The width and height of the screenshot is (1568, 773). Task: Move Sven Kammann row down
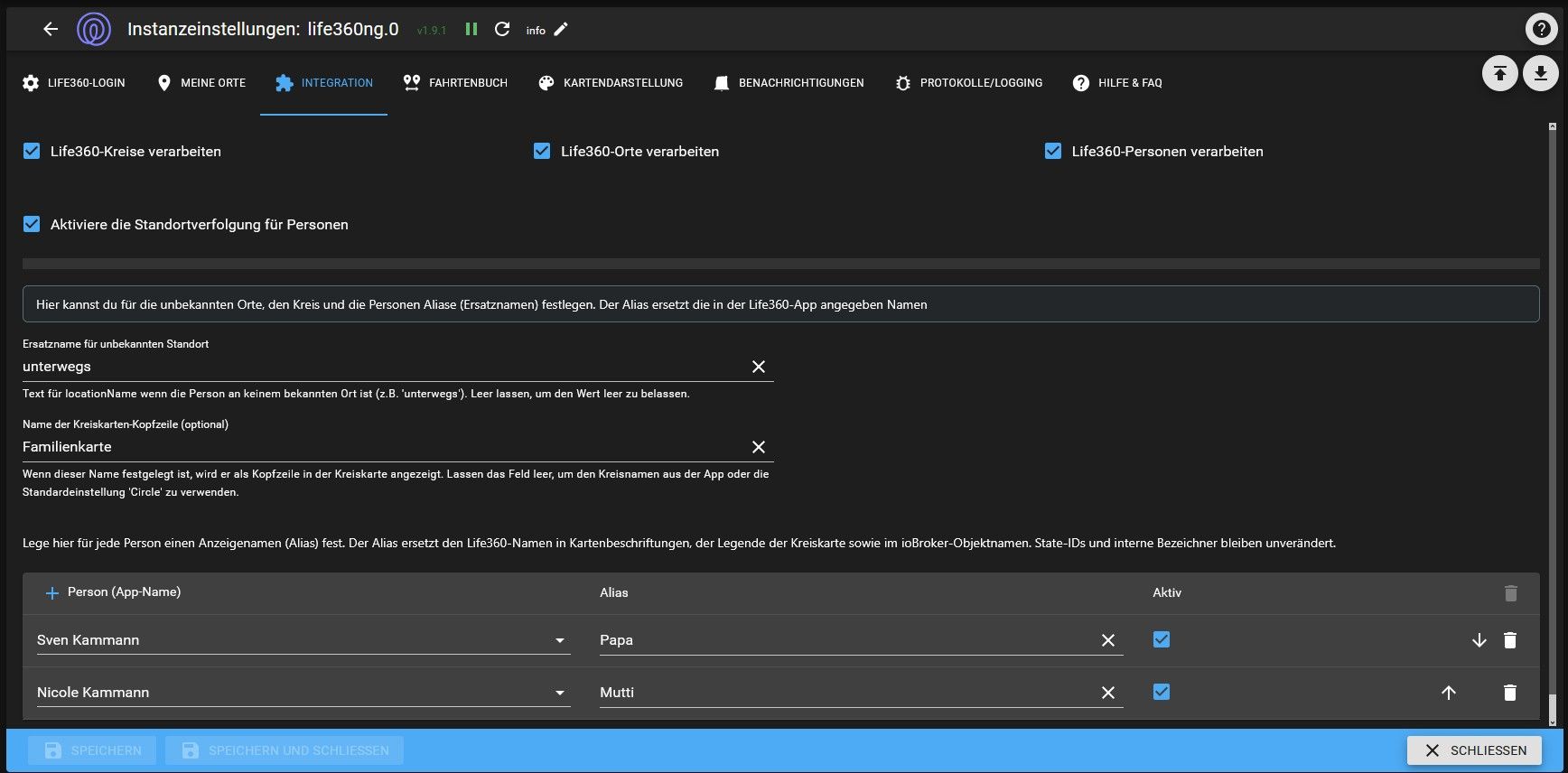click(1479, 640)
